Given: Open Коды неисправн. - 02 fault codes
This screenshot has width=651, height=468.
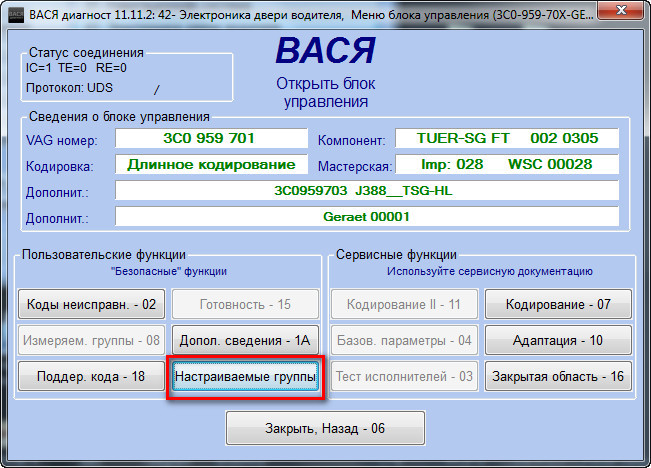Looking at the screenshot, I should coord(91,304).
